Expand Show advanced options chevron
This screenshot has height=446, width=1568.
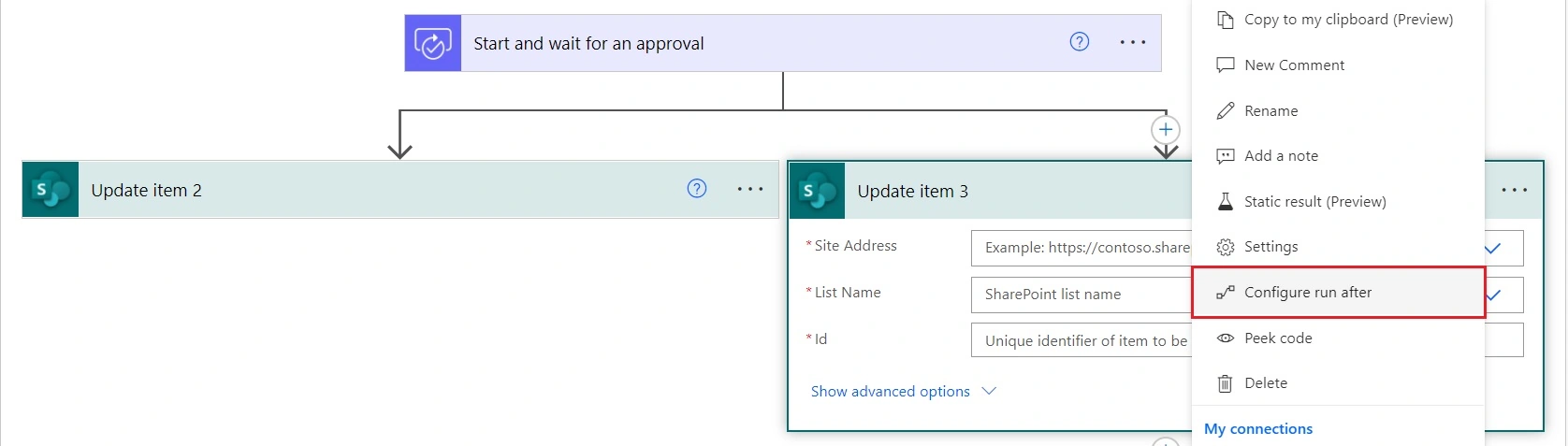pyautogui.click(x=989, y=391)
